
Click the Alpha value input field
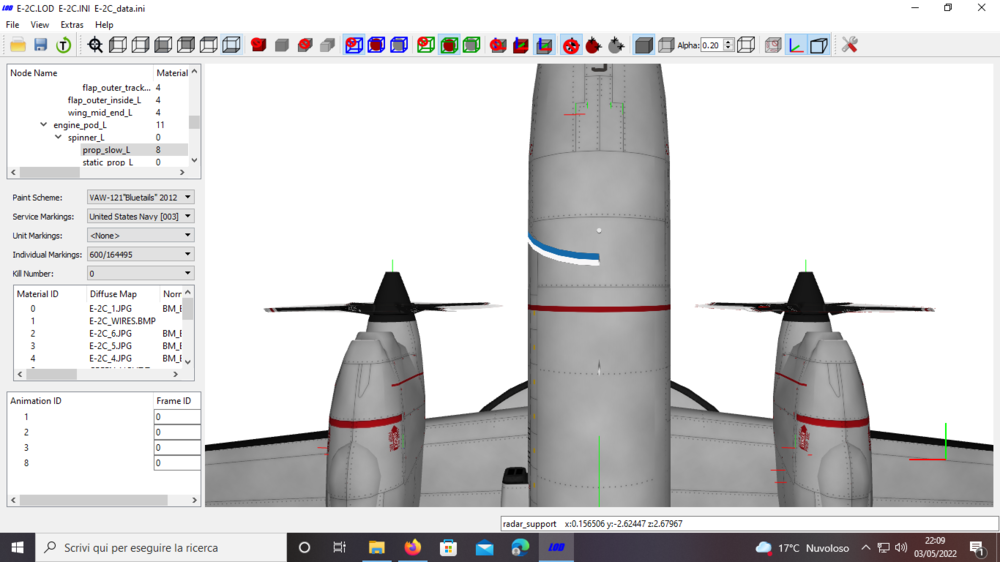pyautogui.click(x=711, y=45)
